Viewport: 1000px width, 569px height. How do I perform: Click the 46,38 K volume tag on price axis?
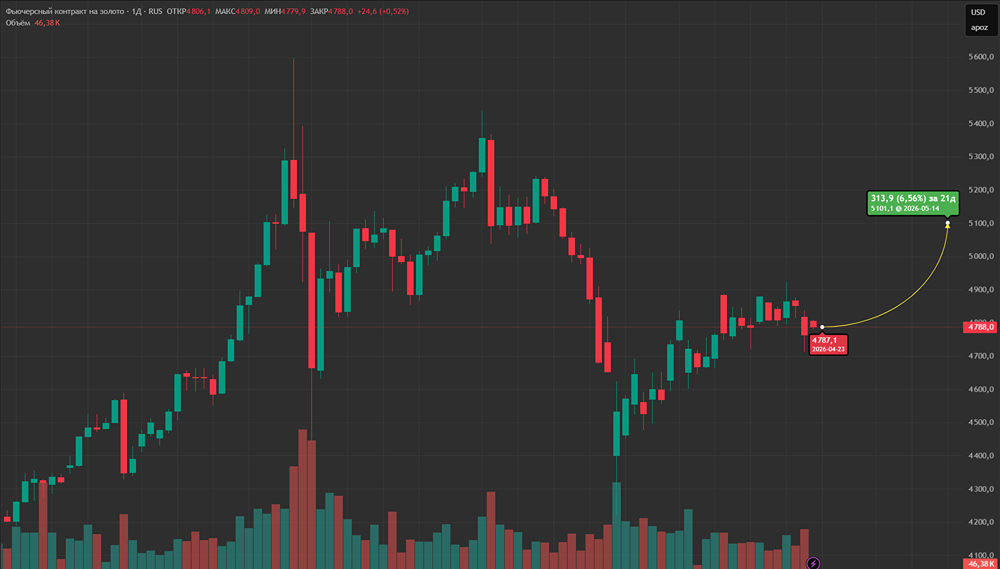tap(981, 564)
